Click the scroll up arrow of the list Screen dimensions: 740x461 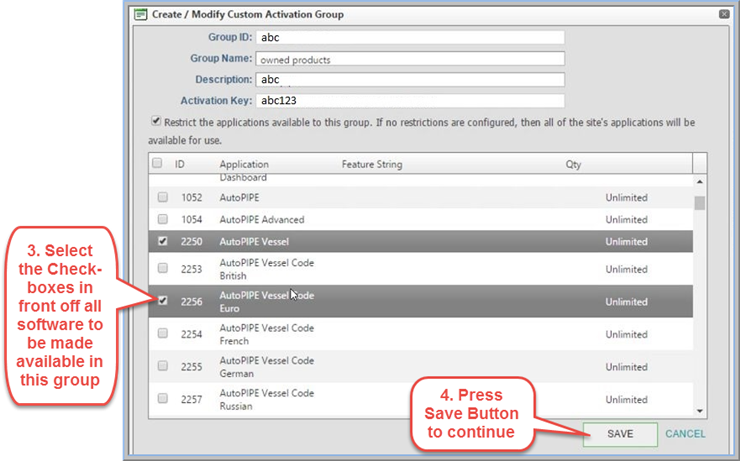tap(700, 182)
